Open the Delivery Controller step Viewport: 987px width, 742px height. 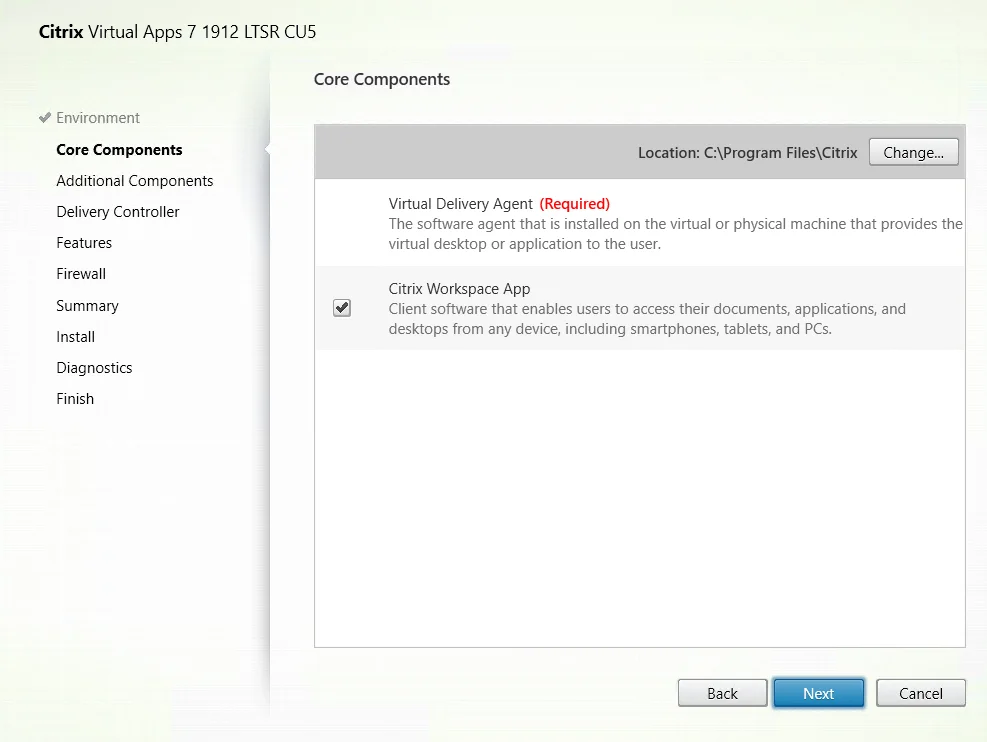[x=118, y=212]
